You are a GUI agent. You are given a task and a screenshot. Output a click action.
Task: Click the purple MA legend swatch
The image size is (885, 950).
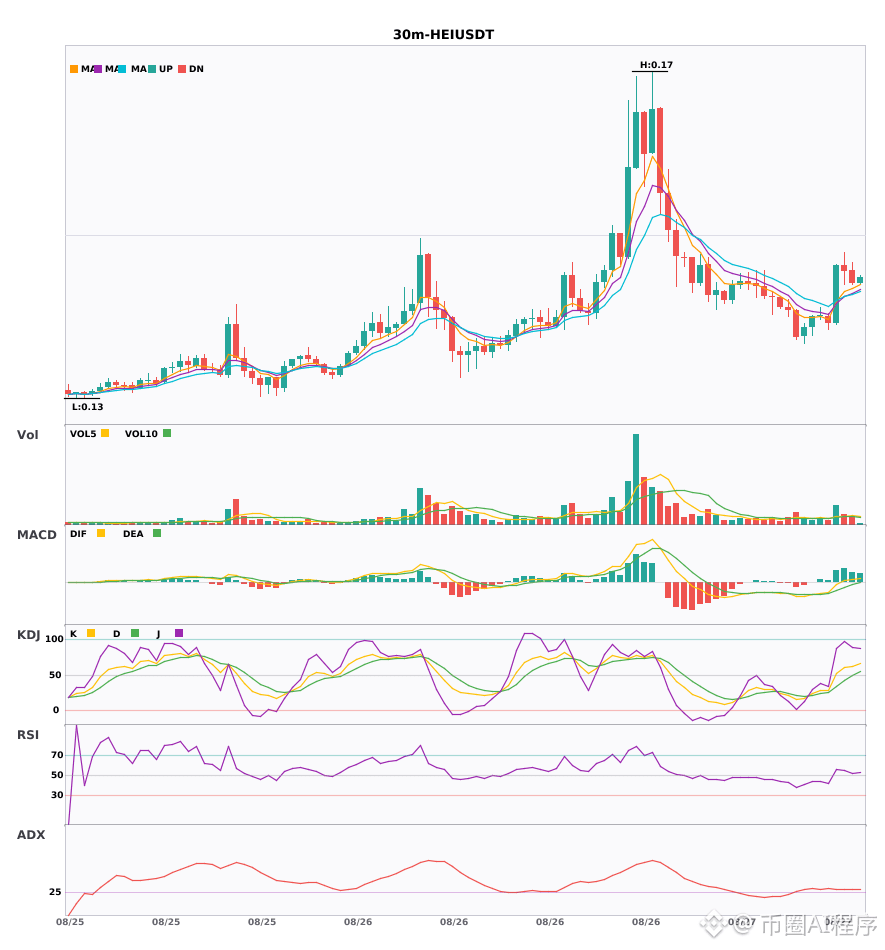tap(98, 69)
